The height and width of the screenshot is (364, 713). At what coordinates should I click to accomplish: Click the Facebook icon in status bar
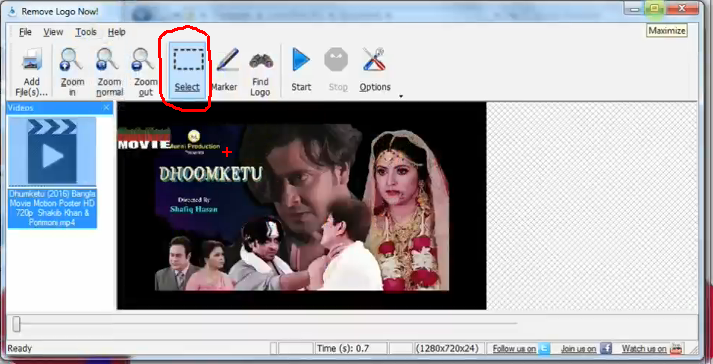point(606,349)
